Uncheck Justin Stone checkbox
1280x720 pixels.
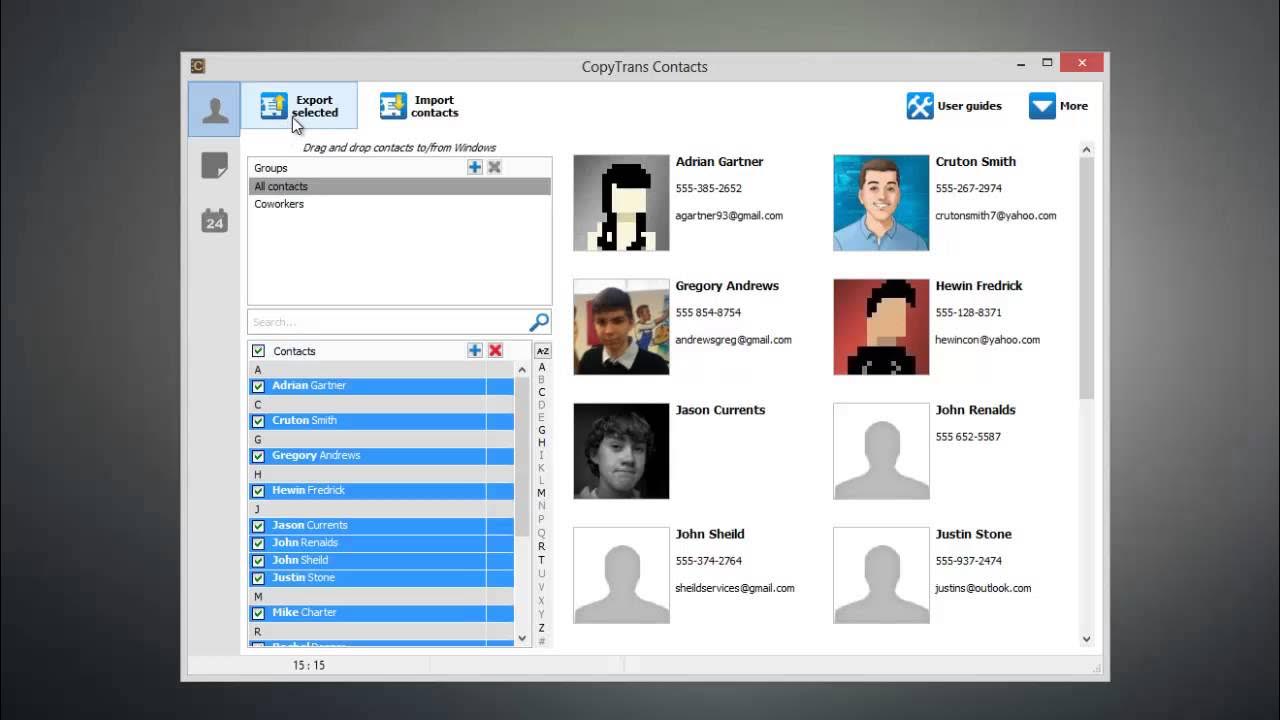258,578
